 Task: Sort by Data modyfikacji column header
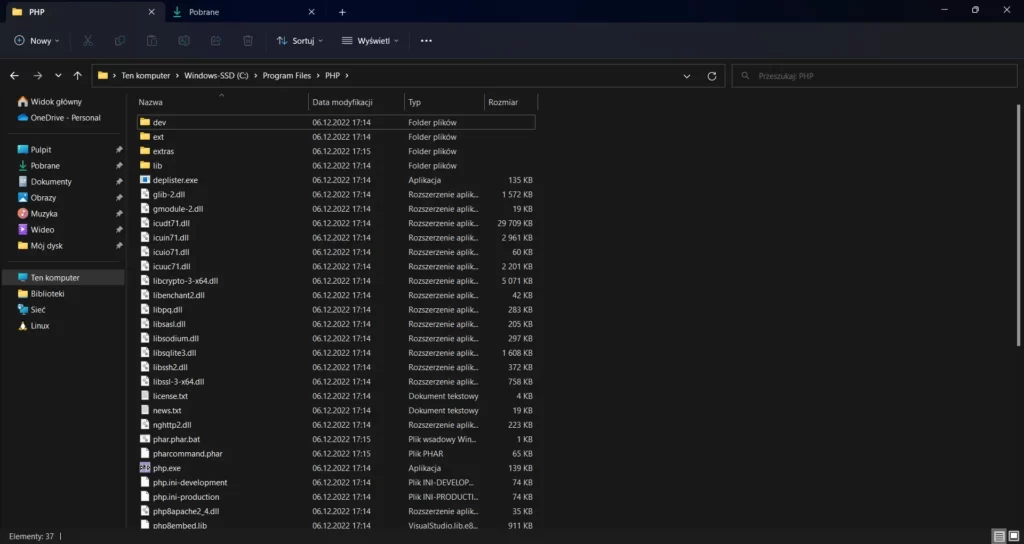pos(357,103)
